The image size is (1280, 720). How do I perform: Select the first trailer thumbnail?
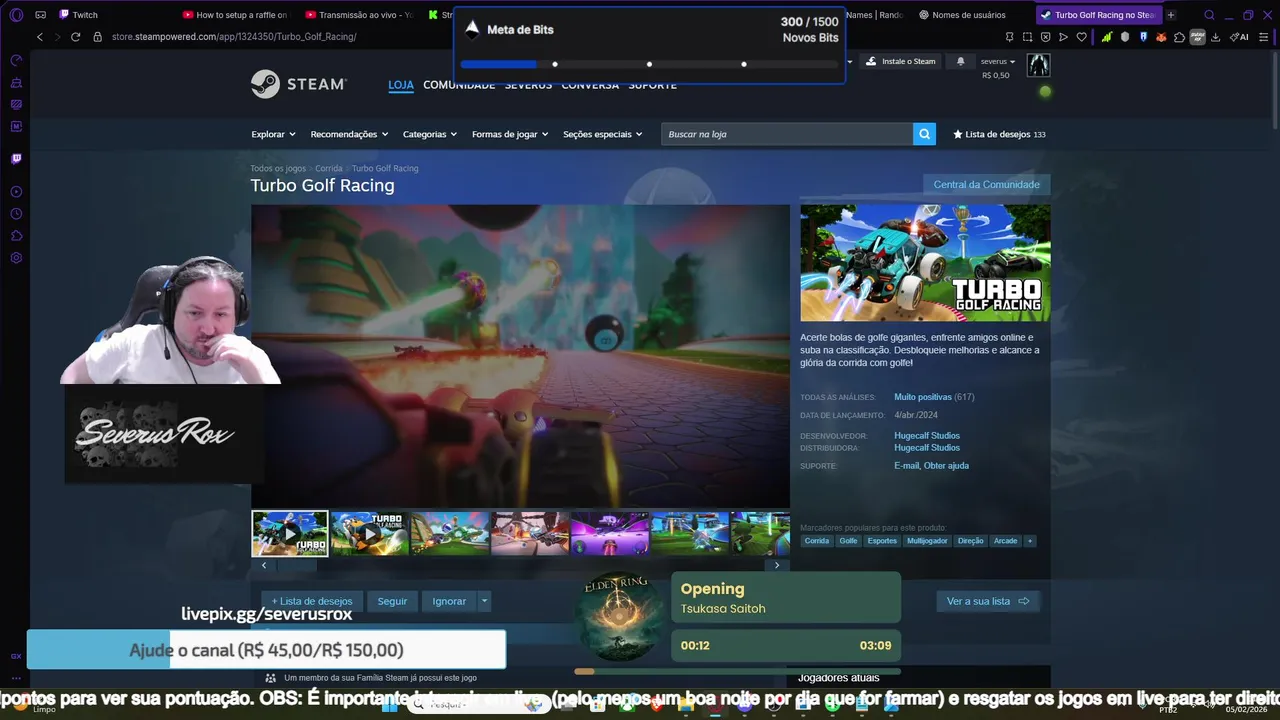(290, 534)
